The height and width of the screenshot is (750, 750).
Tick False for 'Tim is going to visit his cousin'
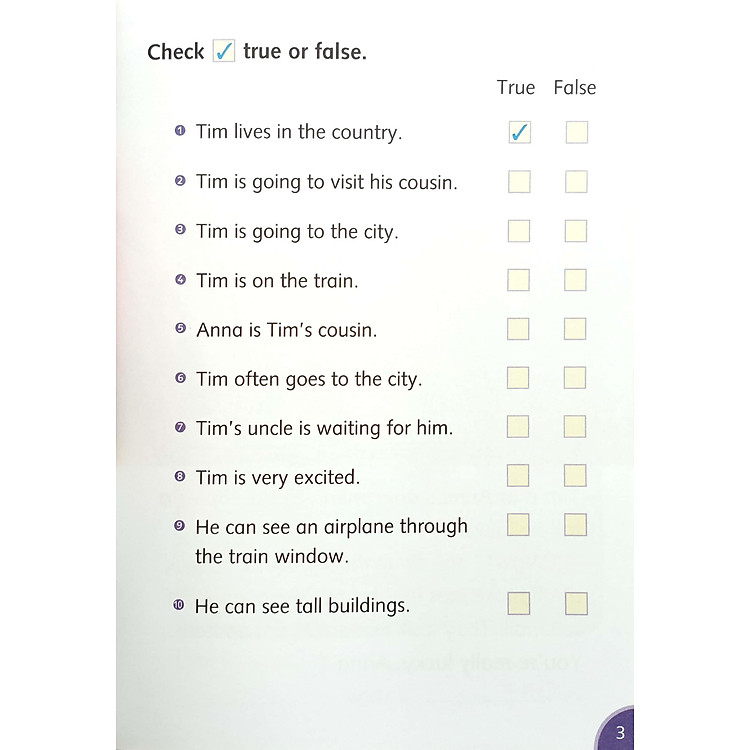click(x=576, y=182)
